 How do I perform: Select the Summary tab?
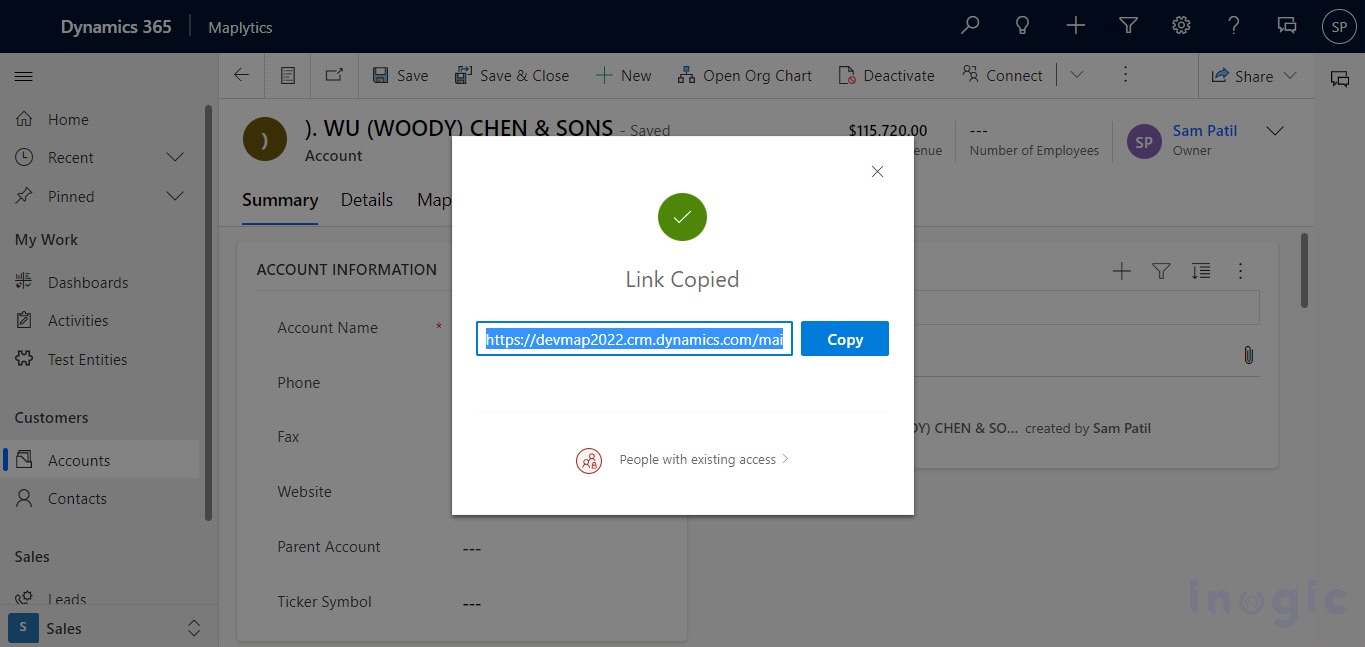[280, 200]
